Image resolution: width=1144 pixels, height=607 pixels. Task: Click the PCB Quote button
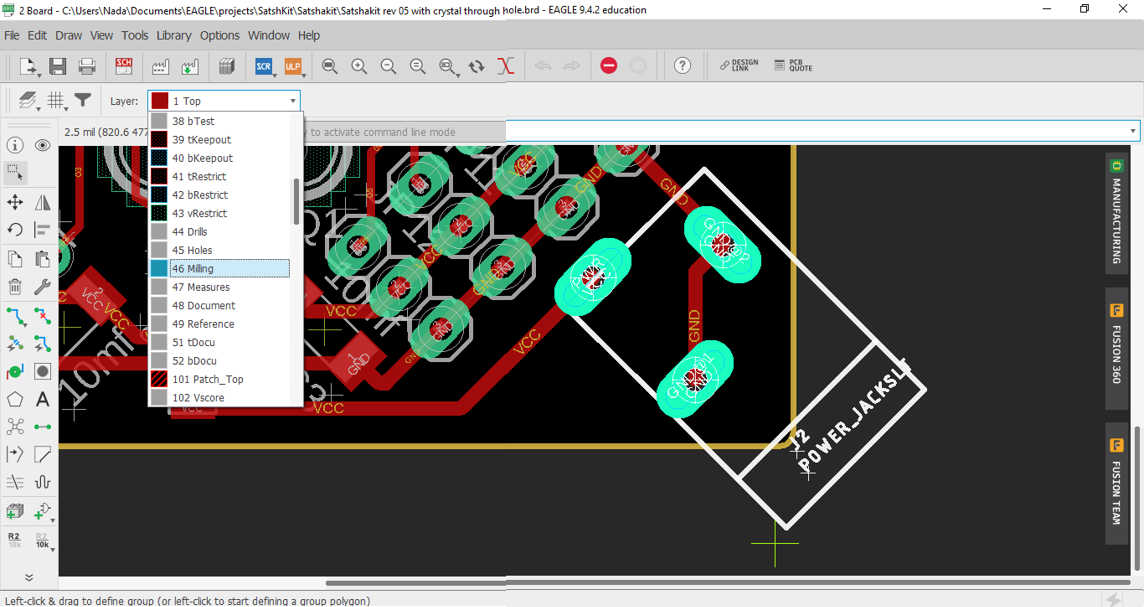click(793, 66)
